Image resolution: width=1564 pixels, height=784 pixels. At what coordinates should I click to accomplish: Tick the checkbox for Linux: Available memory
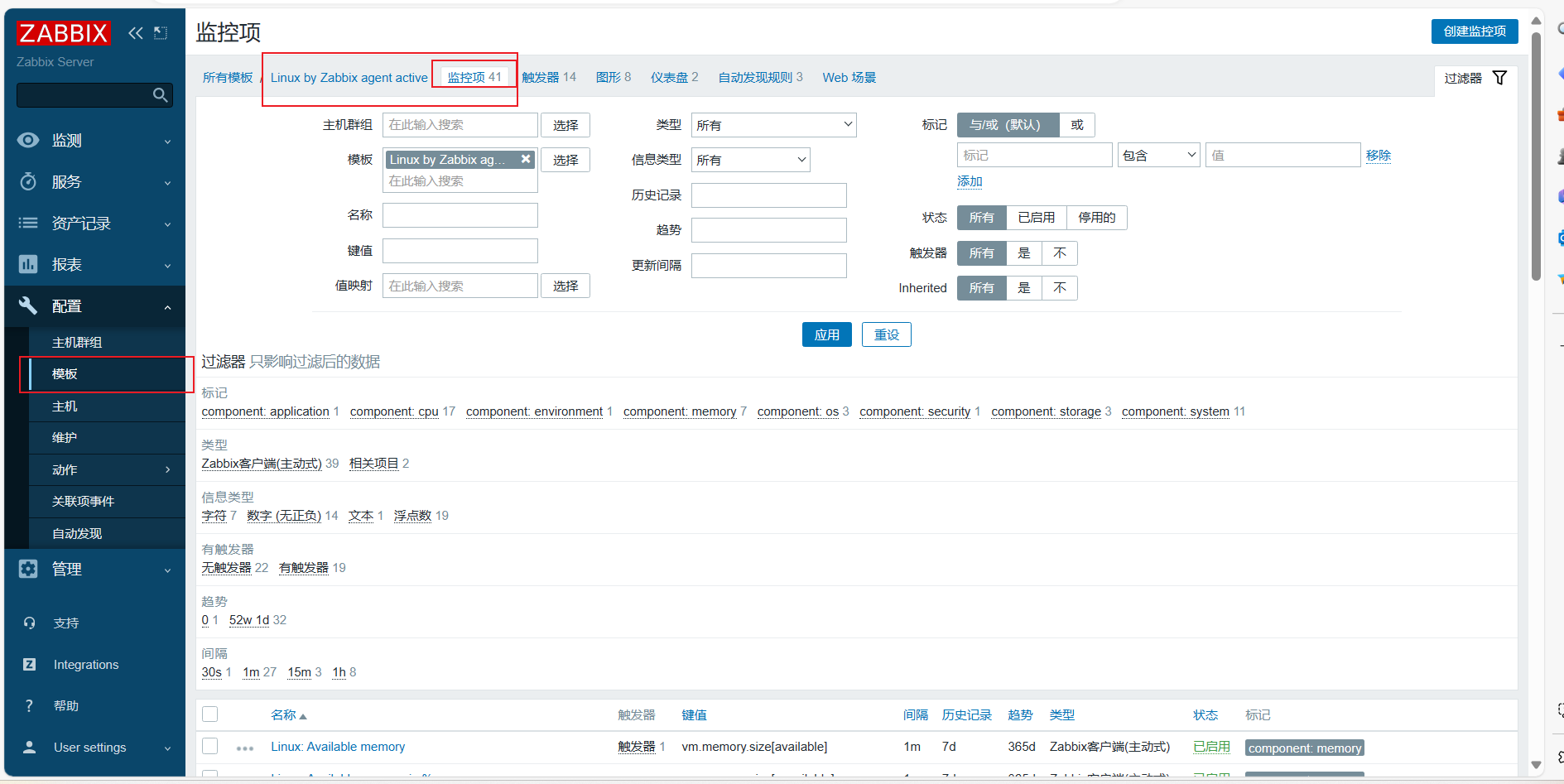(210, 746)
